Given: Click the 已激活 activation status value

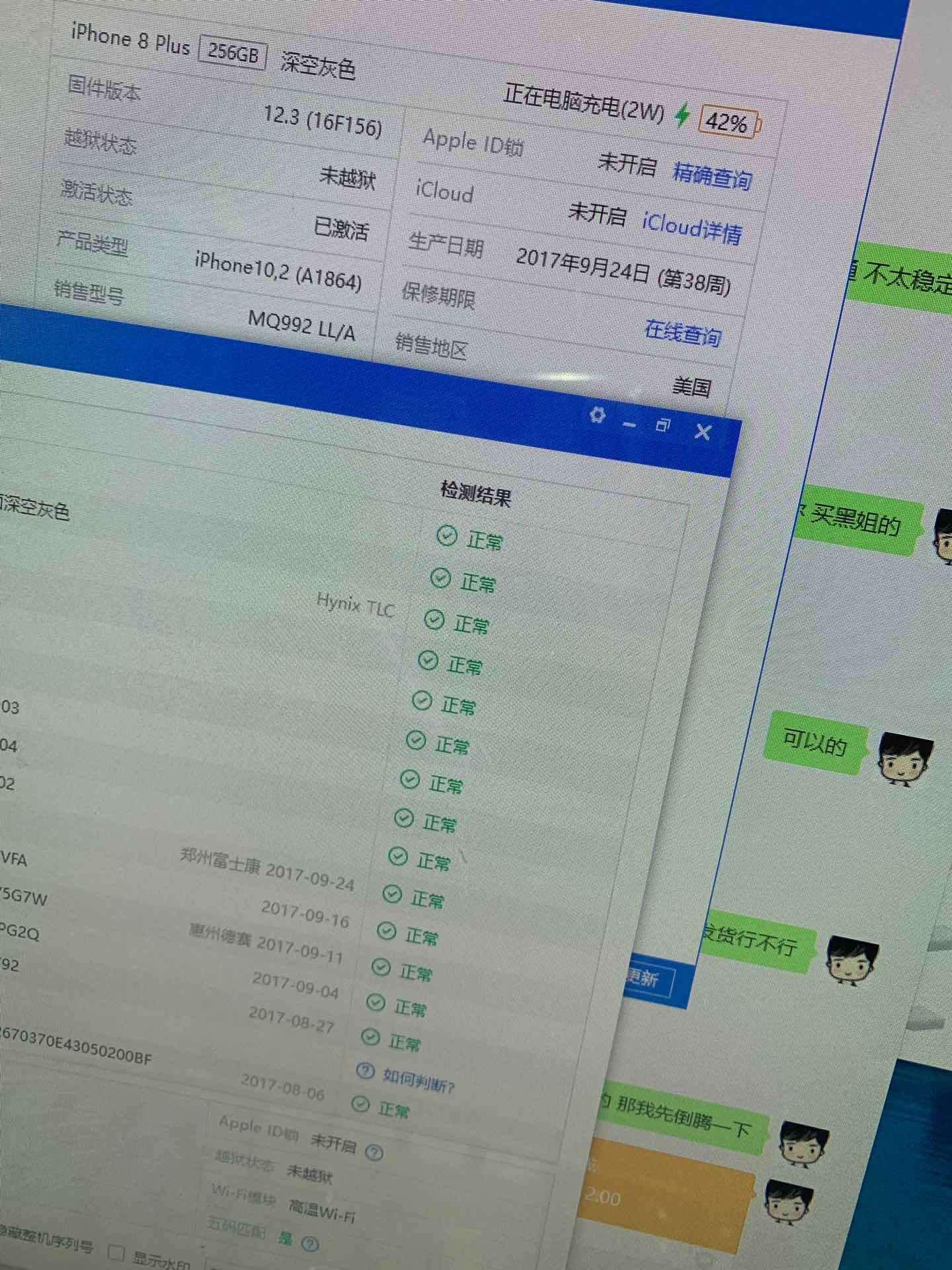Looking at the screenshot, I should click(x=341, y=228).
